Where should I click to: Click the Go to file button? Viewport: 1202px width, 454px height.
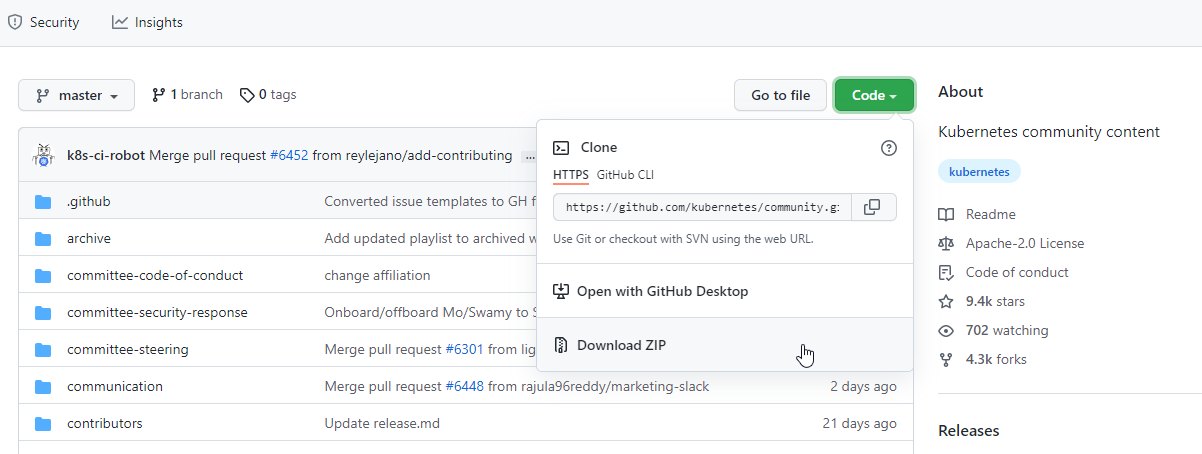(780, 95)
